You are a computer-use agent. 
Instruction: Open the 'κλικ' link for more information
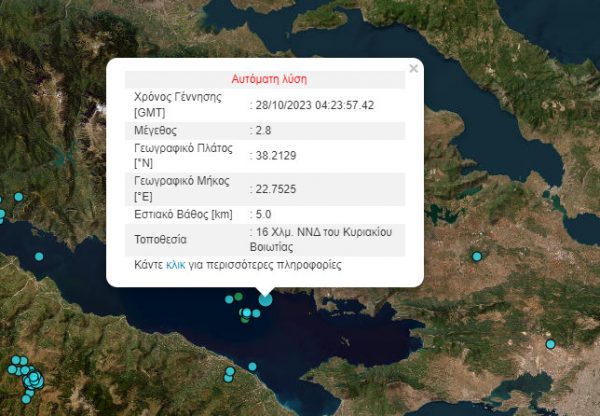(x=175, y=266)
